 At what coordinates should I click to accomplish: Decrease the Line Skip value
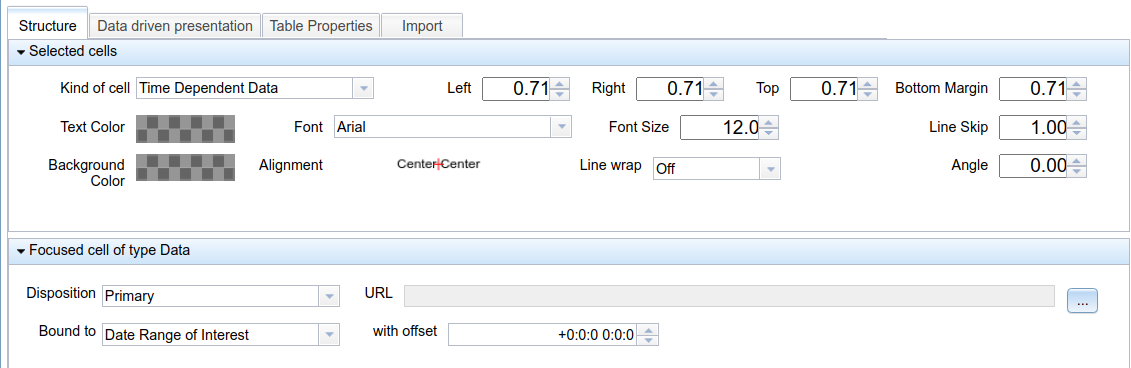tap(1077, 133)
